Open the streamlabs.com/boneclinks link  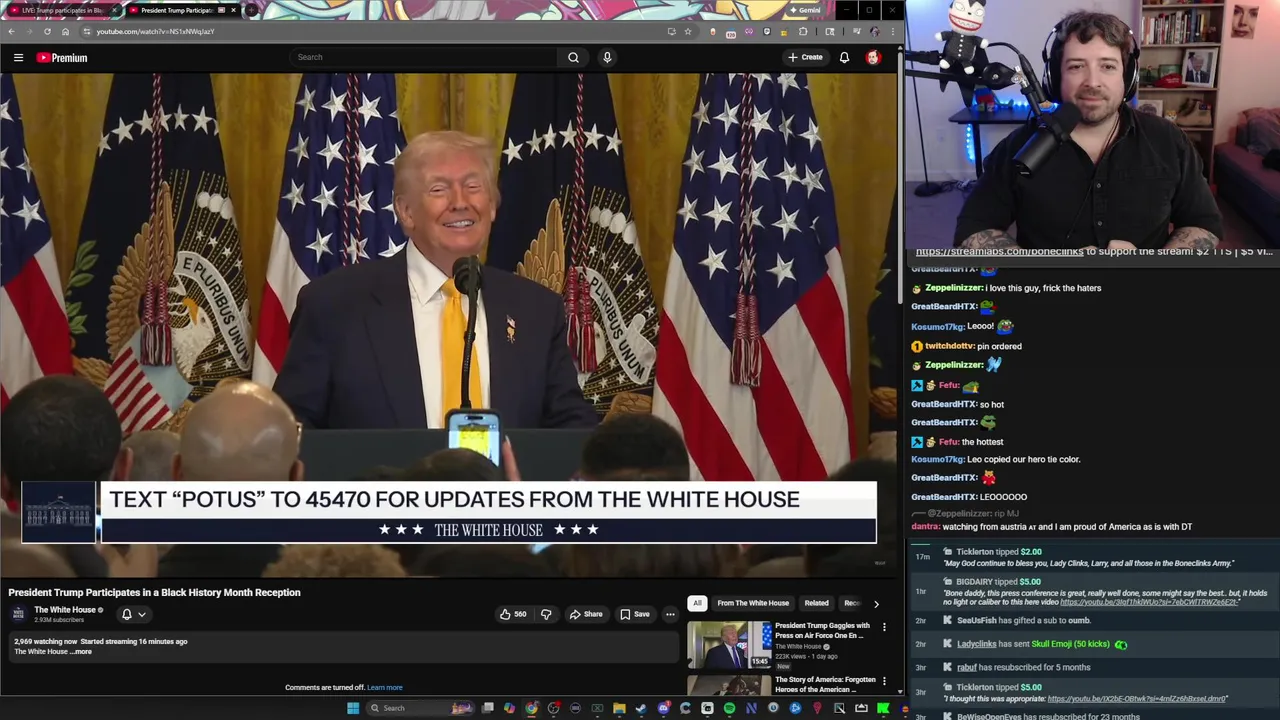[x=999, y=252]
